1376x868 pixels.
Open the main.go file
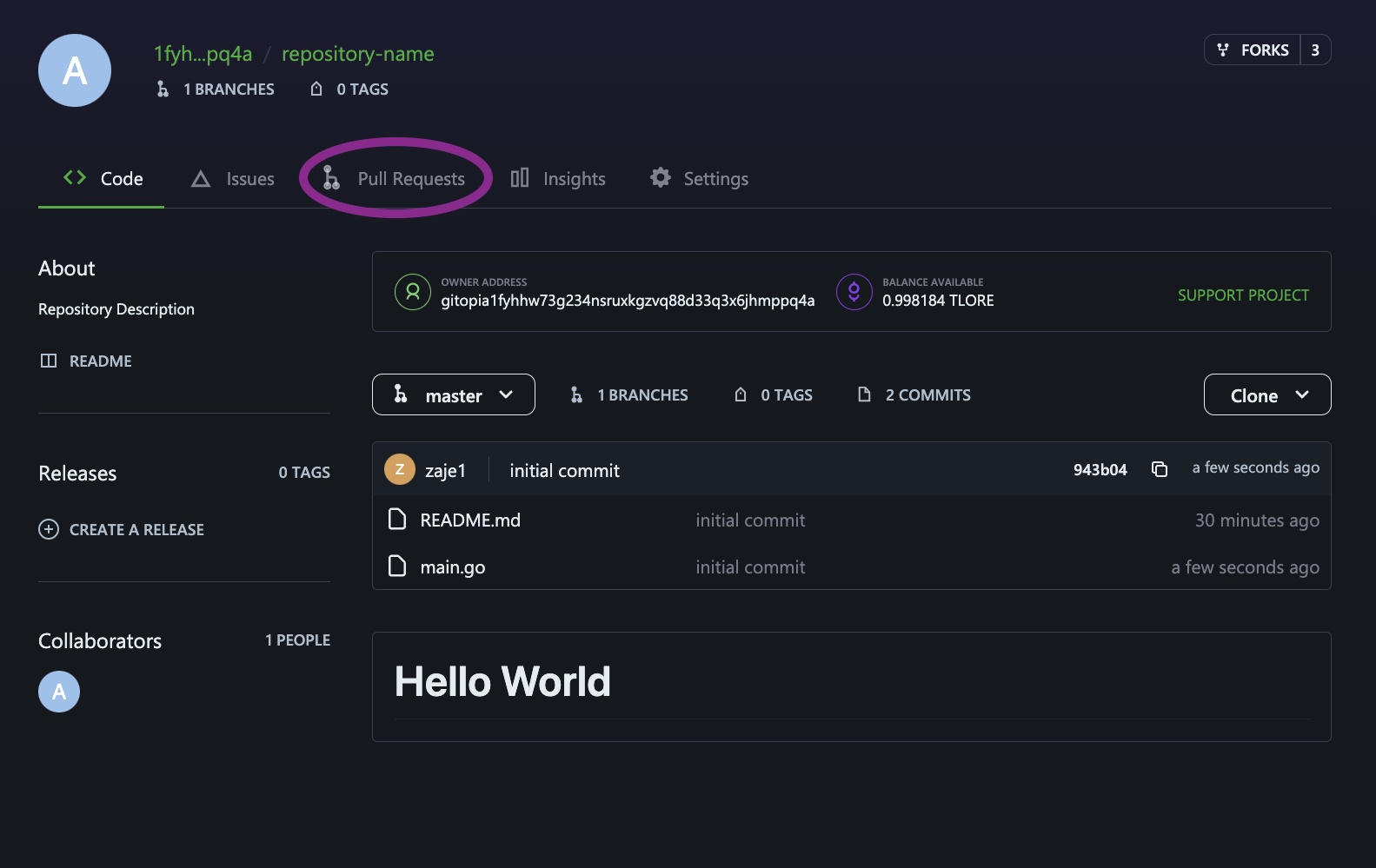453,567
